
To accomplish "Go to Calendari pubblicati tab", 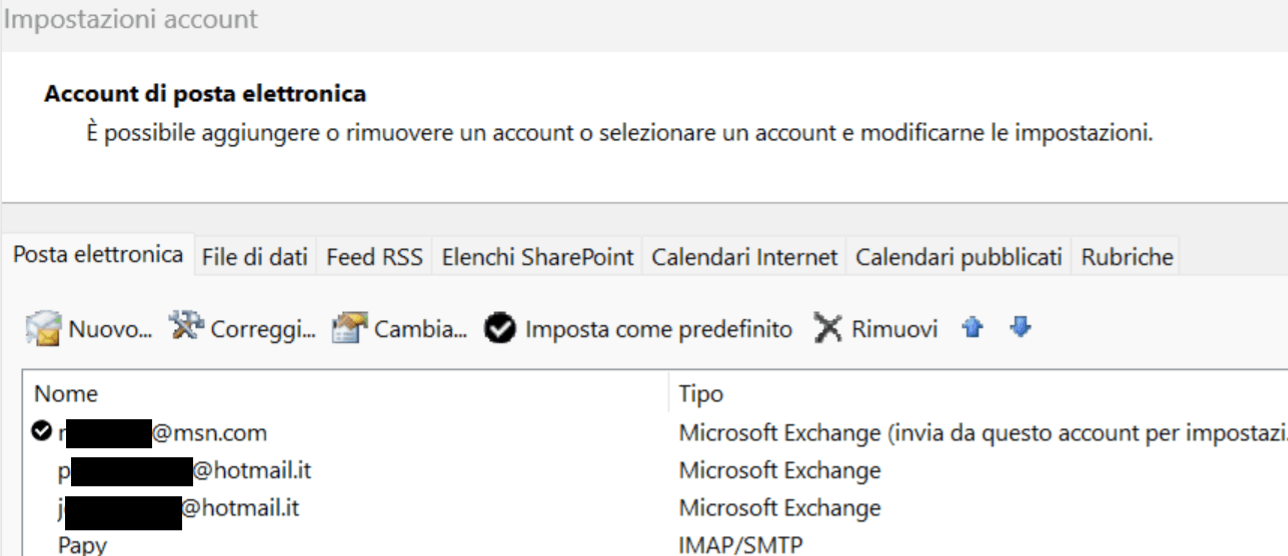I will [959, 258].
